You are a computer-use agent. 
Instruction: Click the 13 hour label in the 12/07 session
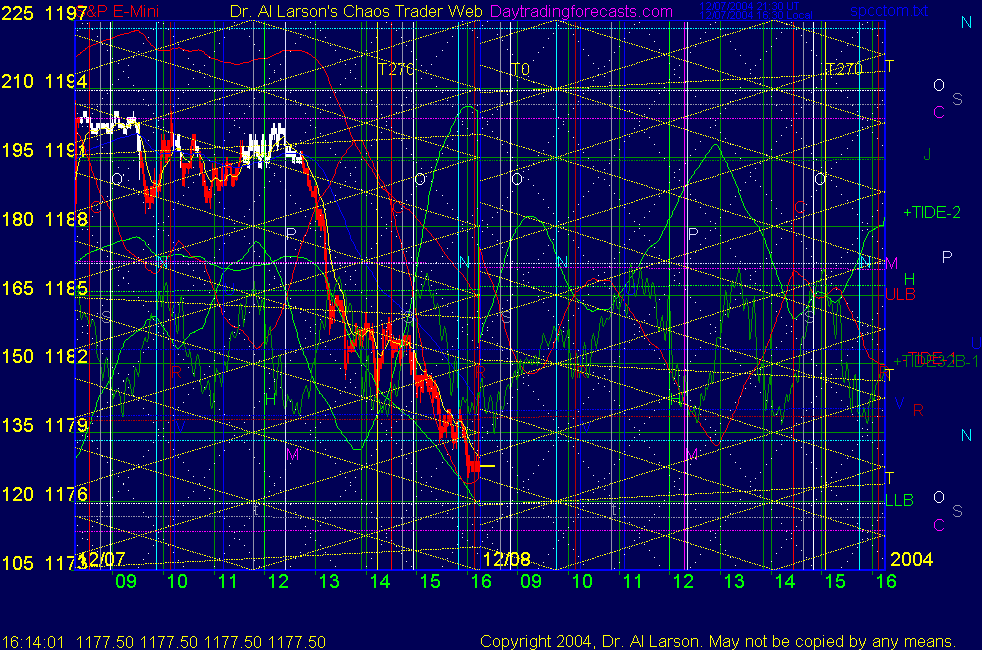click(329, 581)
